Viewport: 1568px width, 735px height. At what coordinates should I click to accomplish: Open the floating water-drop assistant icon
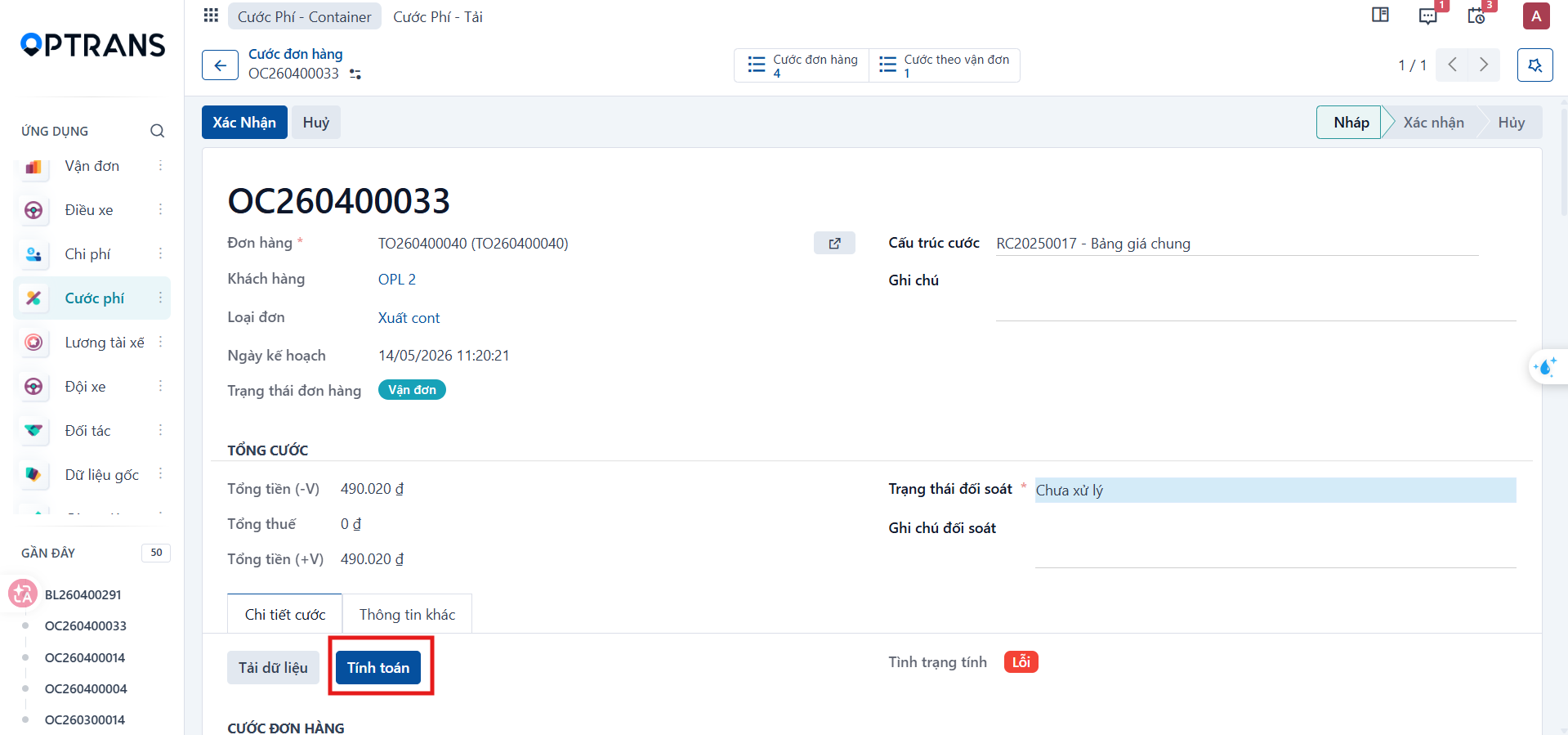1545,367
